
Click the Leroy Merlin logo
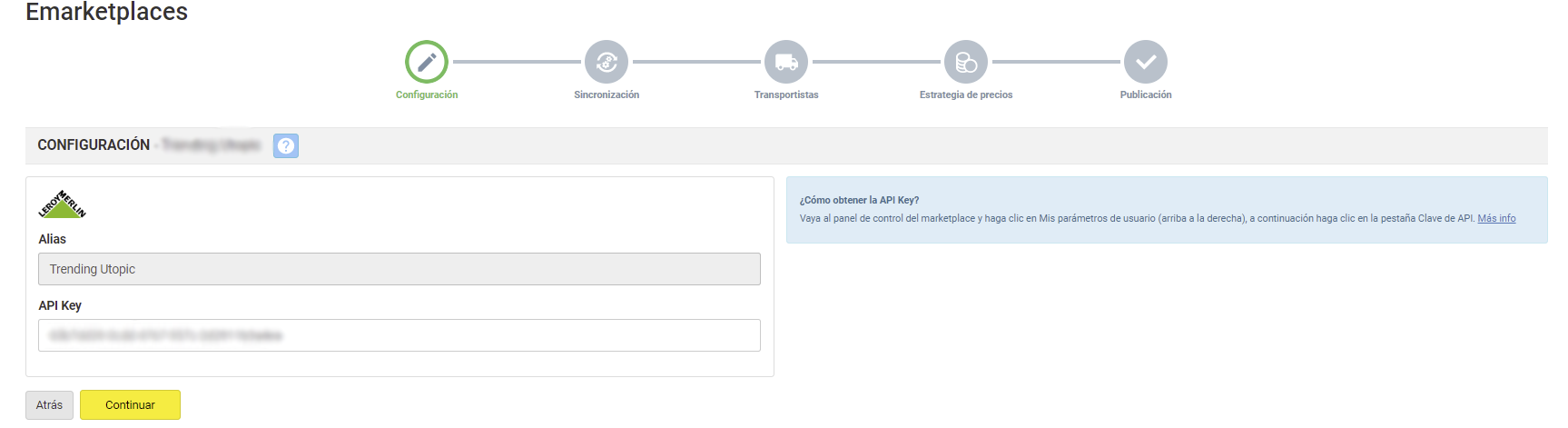(x=62, y=204)
